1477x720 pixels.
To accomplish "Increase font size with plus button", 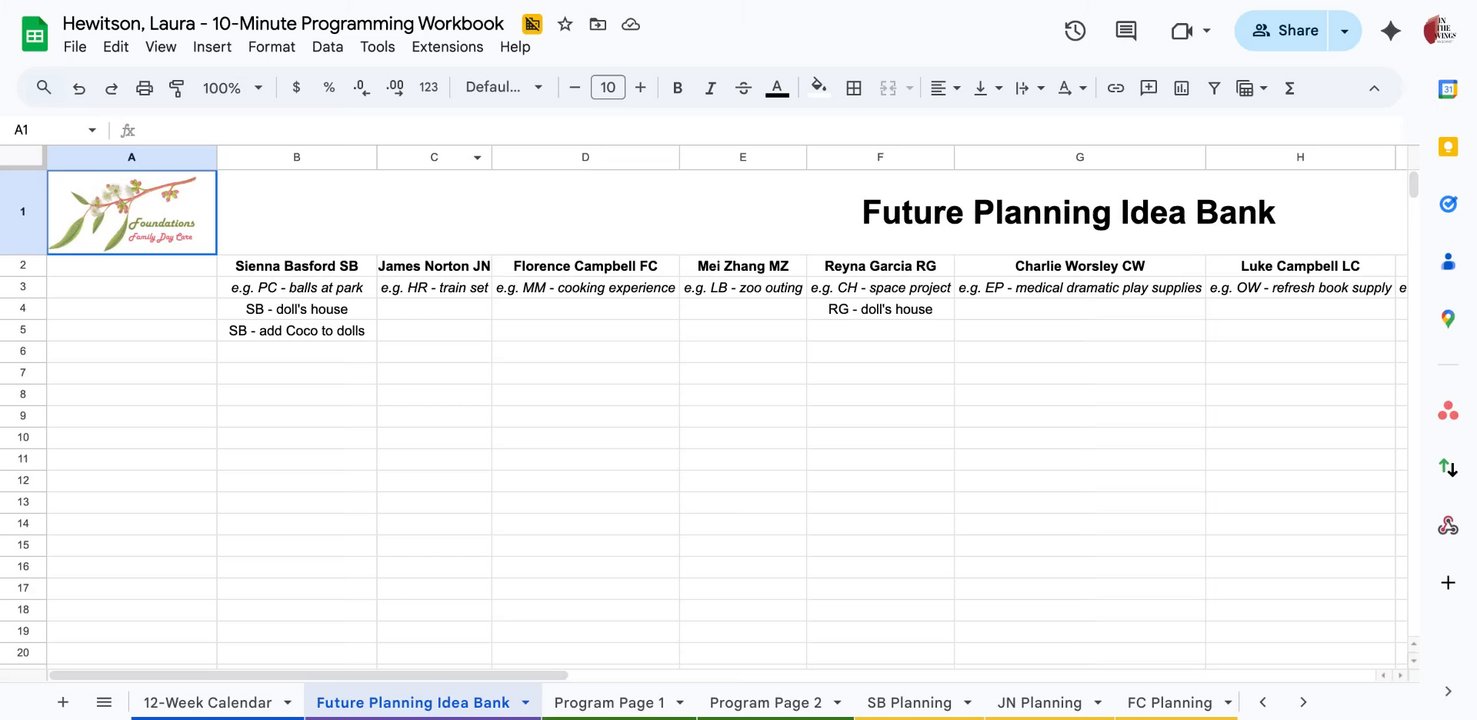I will point(641,88).
